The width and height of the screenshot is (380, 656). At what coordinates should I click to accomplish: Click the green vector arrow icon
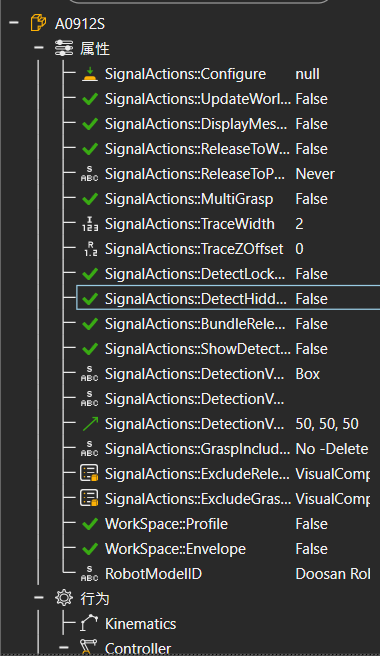(90, 424)
